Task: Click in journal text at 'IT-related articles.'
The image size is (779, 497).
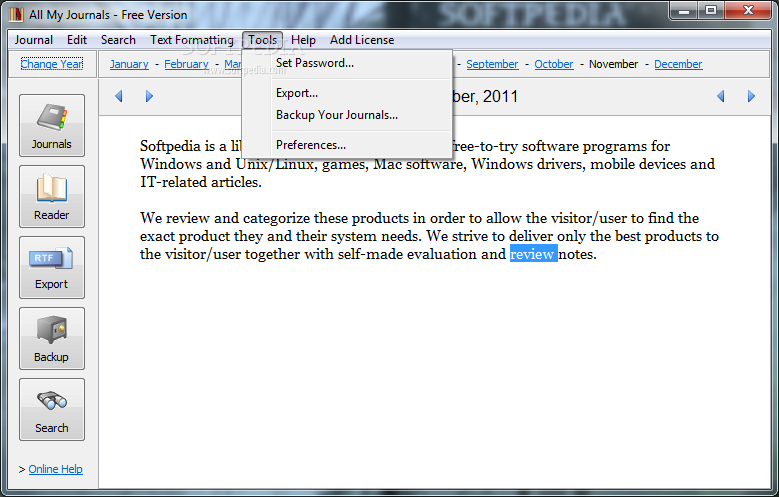Action: coord(201,182)
